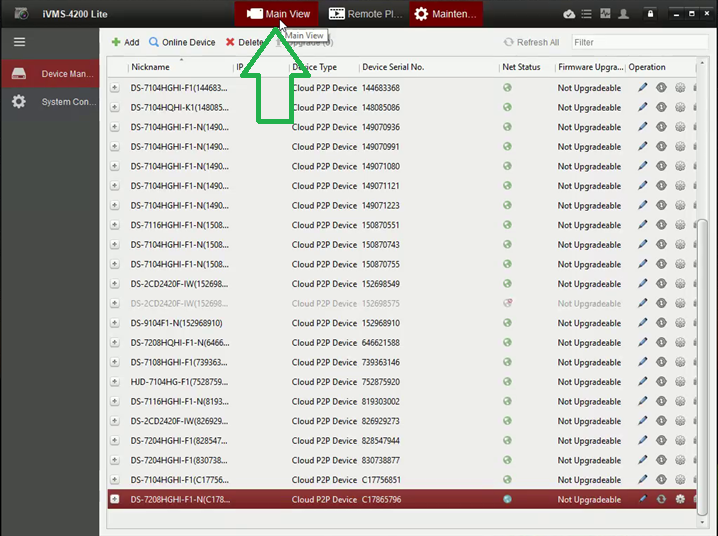Click offline net status icon for 152698575
Screen dimensions: 718x536
pos(507,303)
